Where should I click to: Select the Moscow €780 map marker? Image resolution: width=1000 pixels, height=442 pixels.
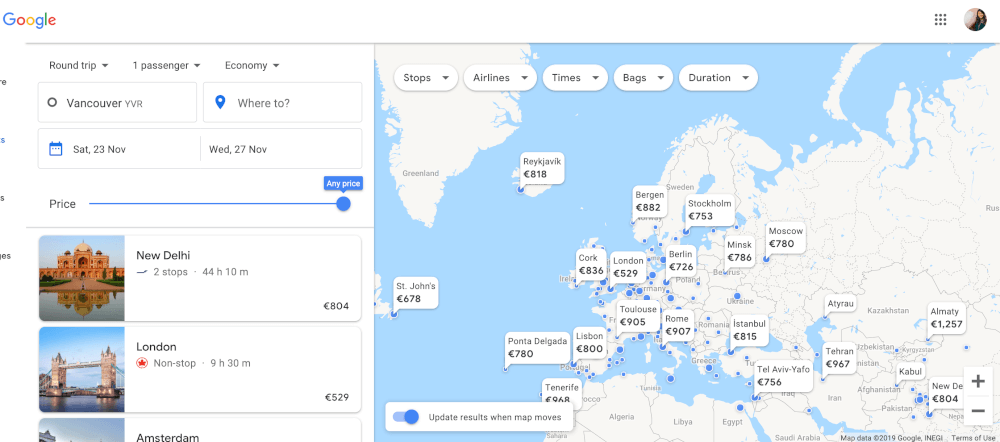[x=785, y=237]
